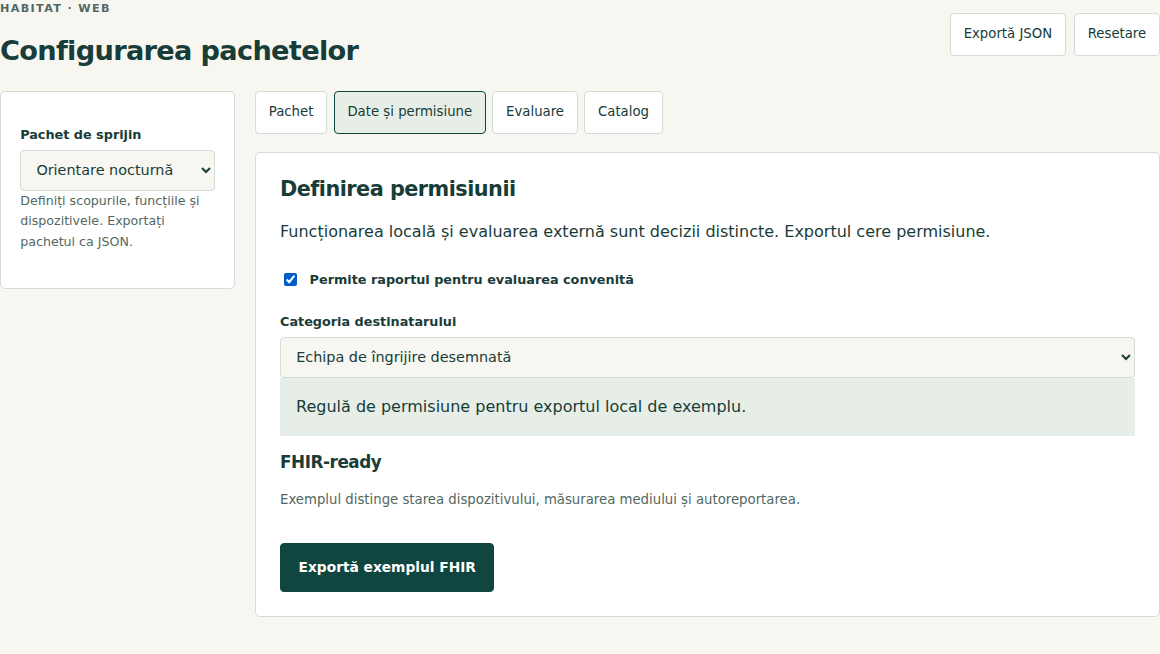
Task: Click the Regulă de permisiune note text
Action: [521, 407]
